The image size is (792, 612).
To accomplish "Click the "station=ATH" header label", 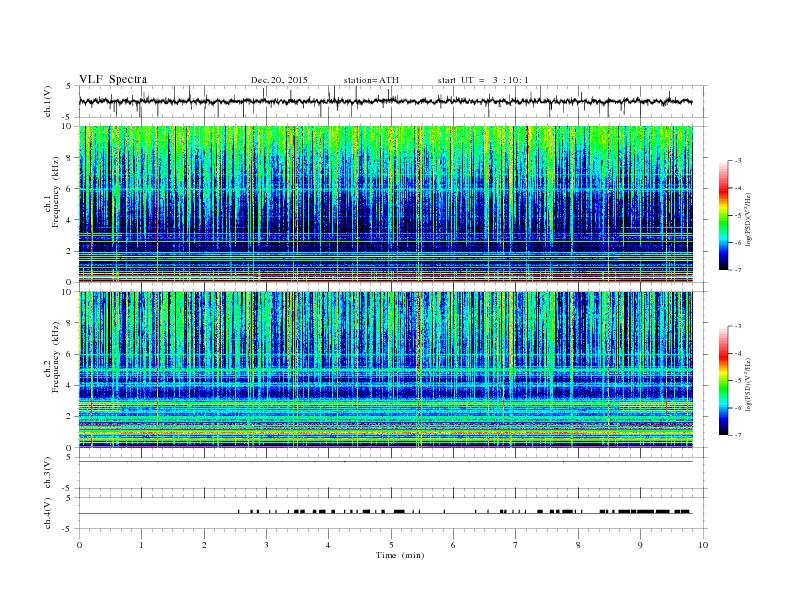I will pos(371,80).
